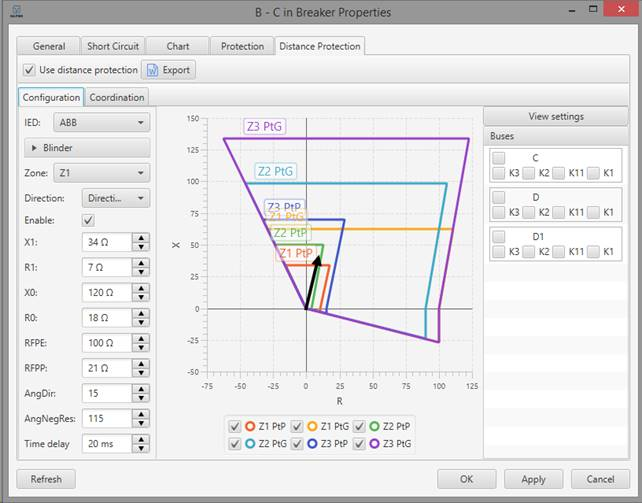The height and width of the screenshot is (503, 642).
Task: Switch to the General tab
Action: point(49,46)
